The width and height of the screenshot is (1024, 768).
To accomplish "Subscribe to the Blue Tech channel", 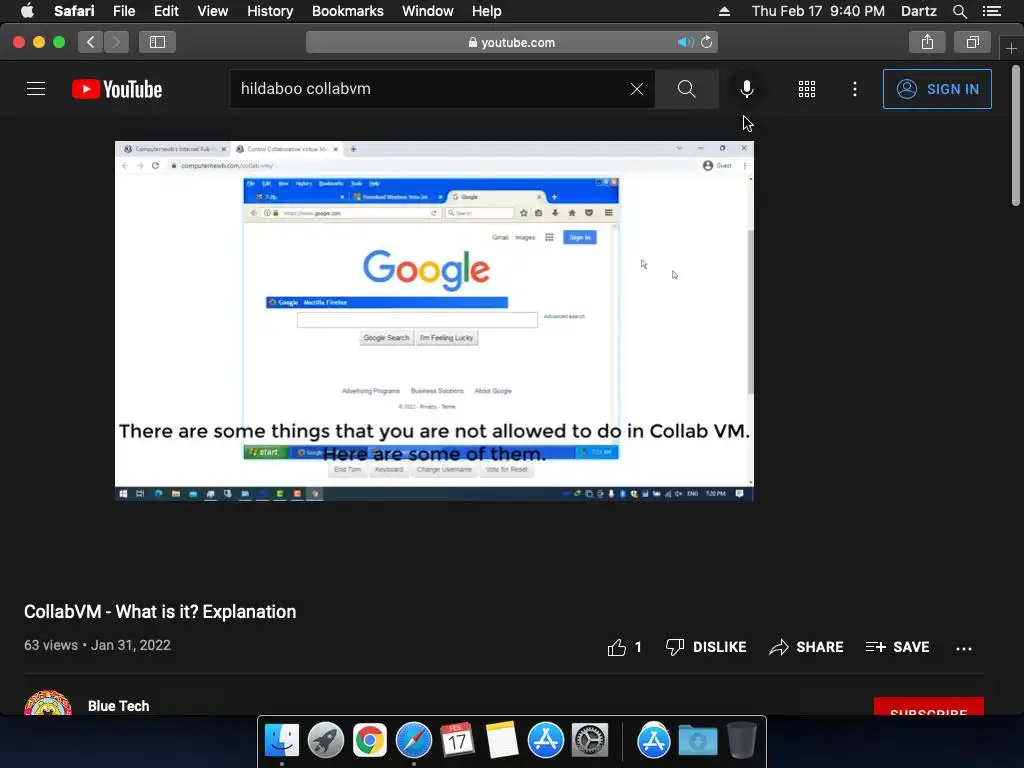I will click(x=929, y=707).
